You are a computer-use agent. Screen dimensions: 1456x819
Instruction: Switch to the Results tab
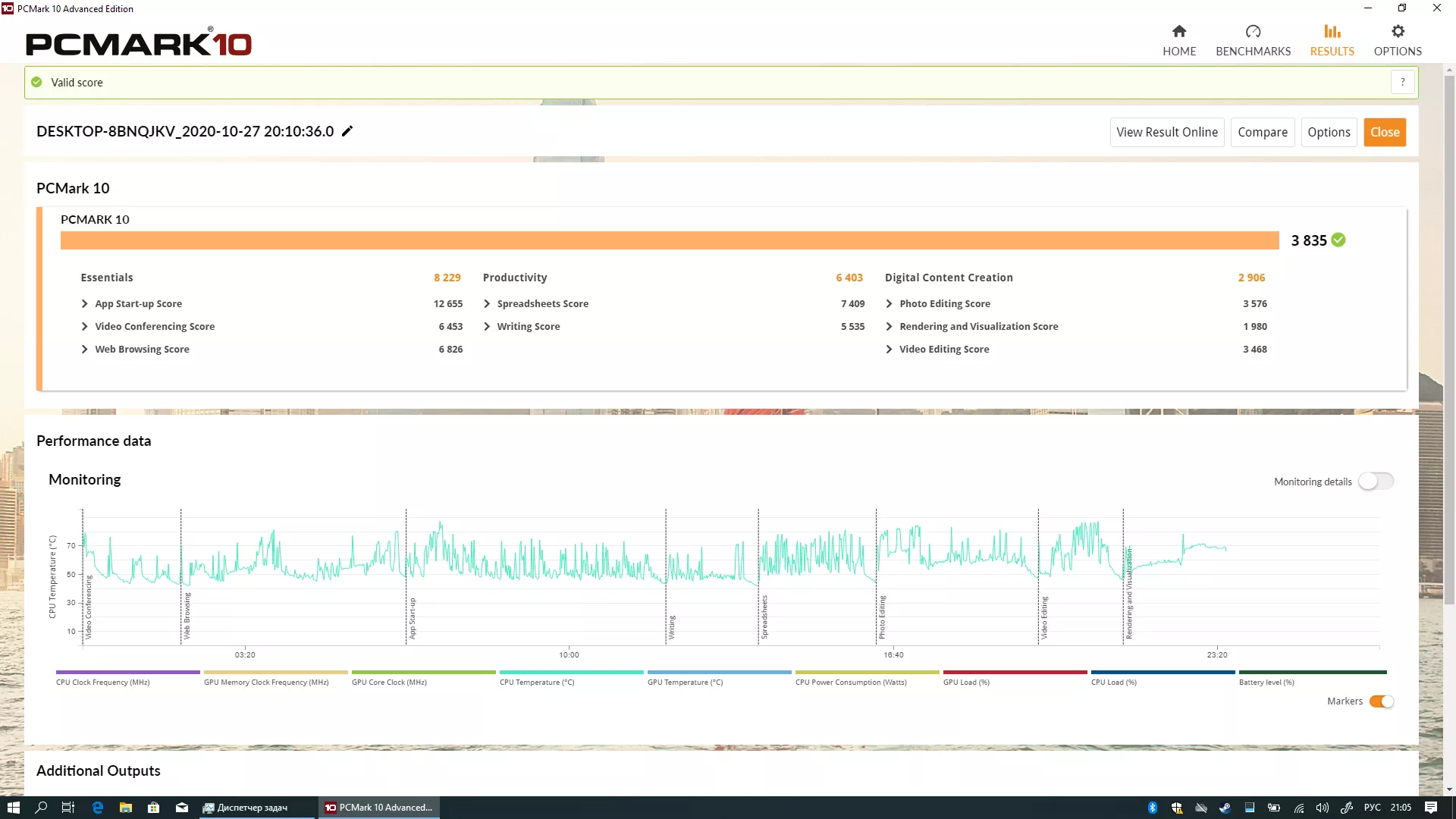coord(1332,40)
